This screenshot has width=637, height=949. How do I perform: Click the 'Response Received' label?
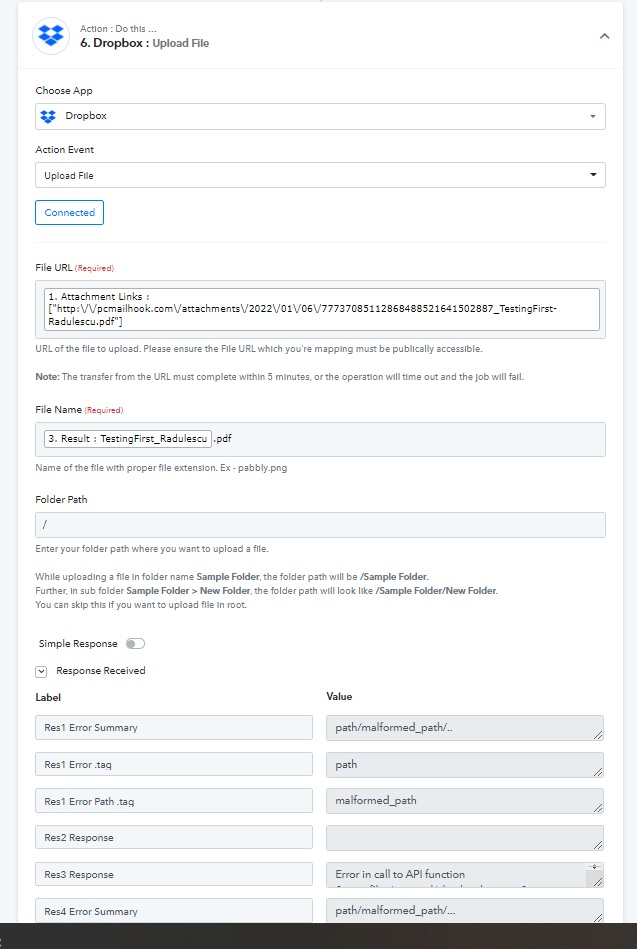click(101, 671)
